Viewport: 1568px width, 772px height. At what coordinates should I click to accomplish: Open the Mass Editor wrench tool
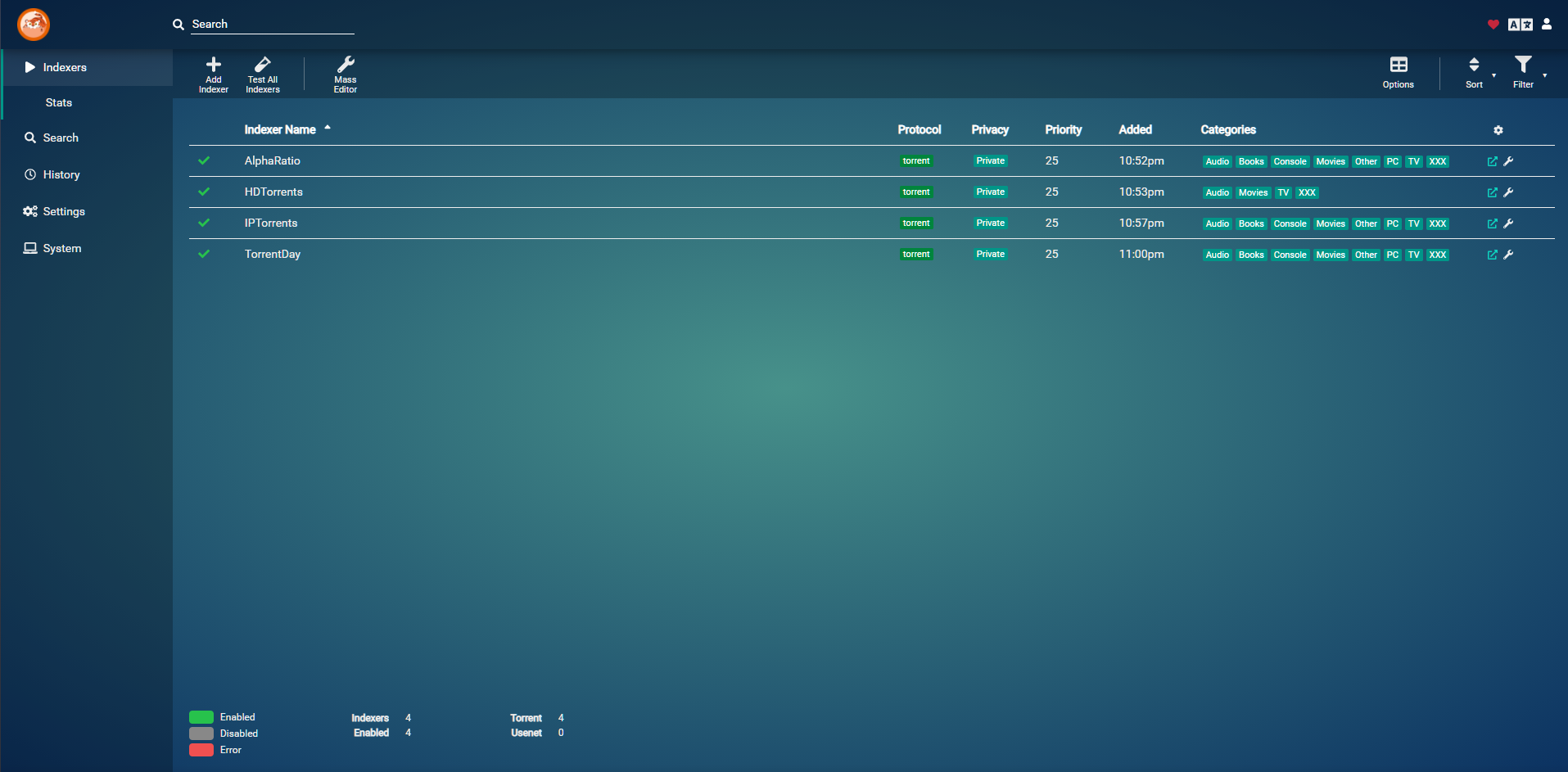345,65
